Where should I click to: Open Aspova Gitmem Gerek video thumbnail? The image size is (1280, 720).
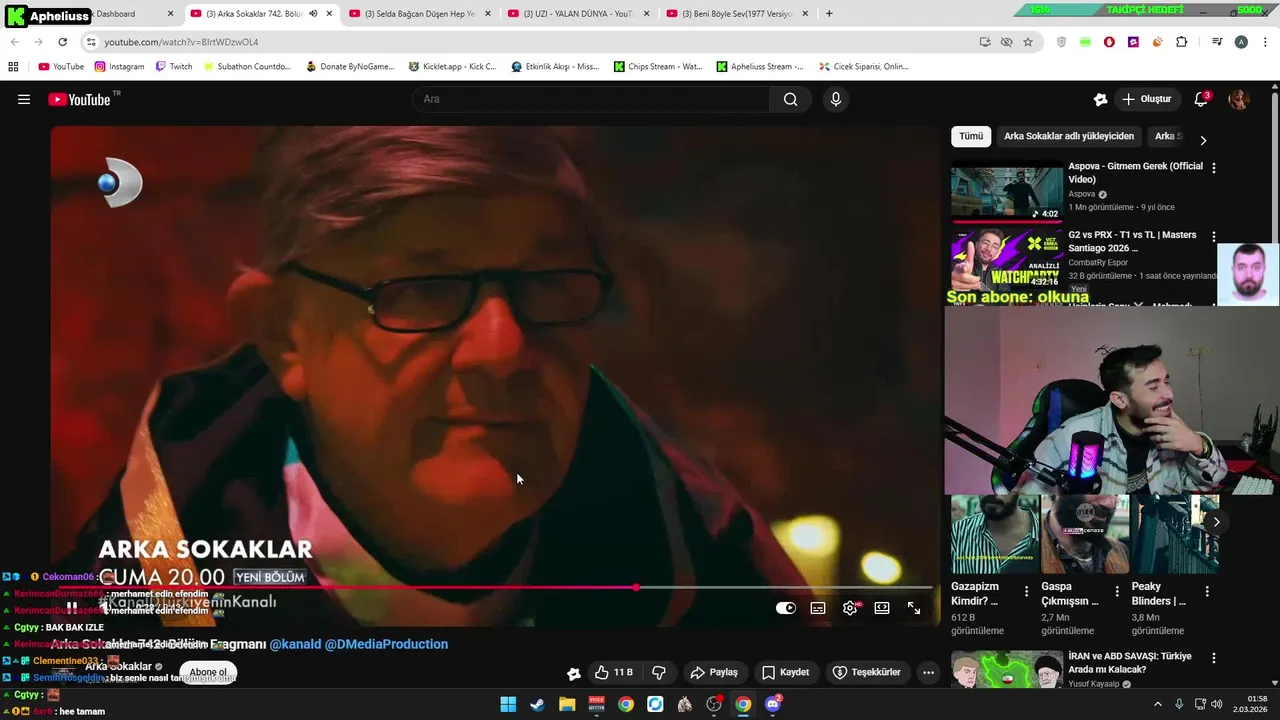click(x=1007, y=192)
